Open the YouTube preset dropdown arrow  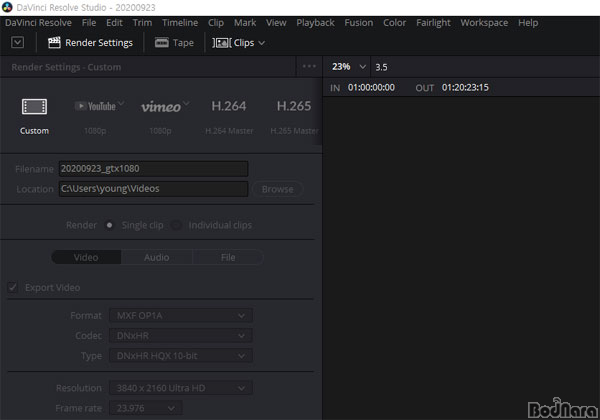click(121, 103)
